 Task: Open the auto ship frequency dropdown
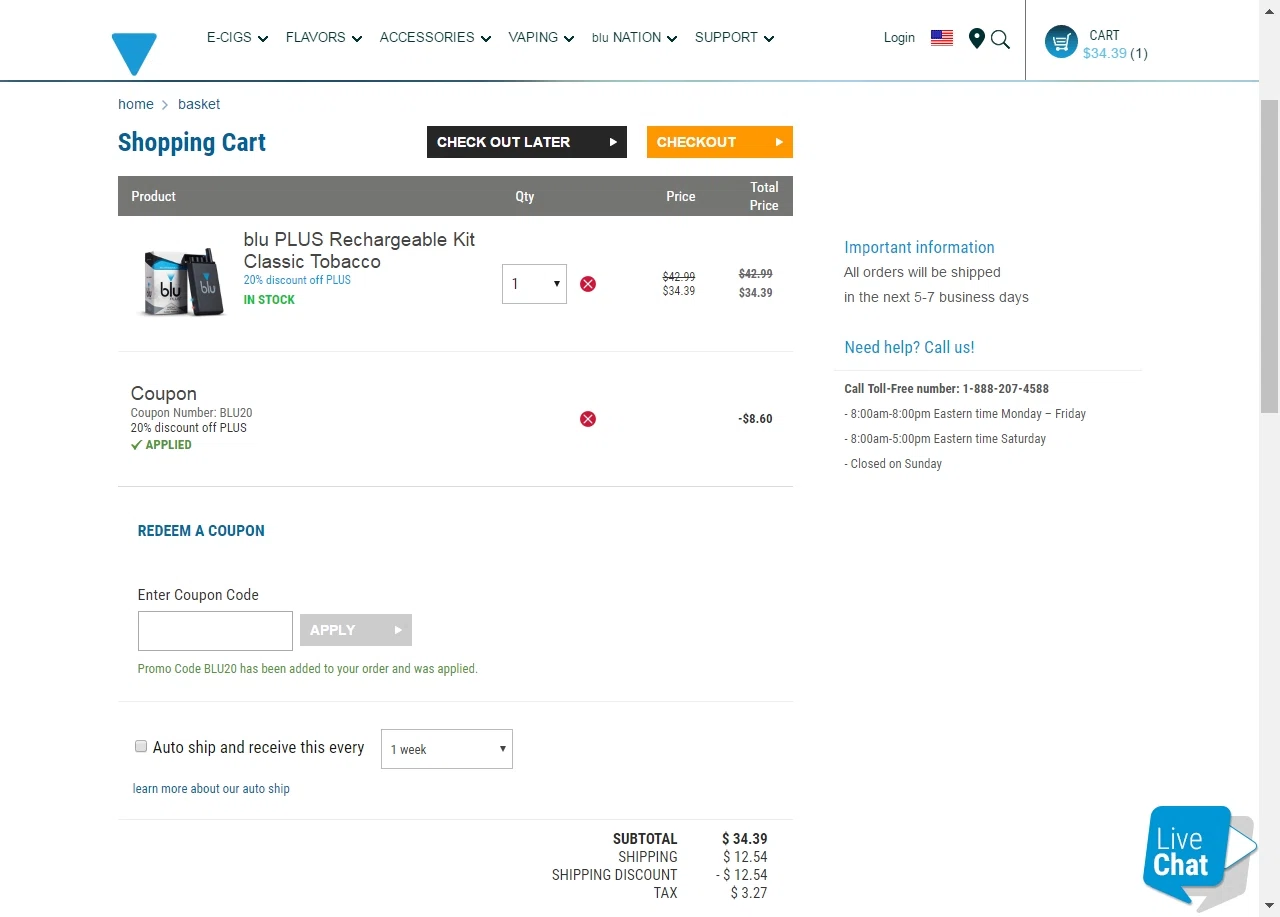coord(447,749)
